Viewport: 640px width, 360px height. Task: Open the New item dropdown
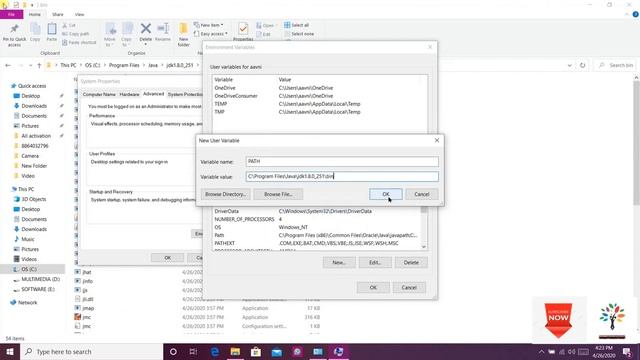209,25
